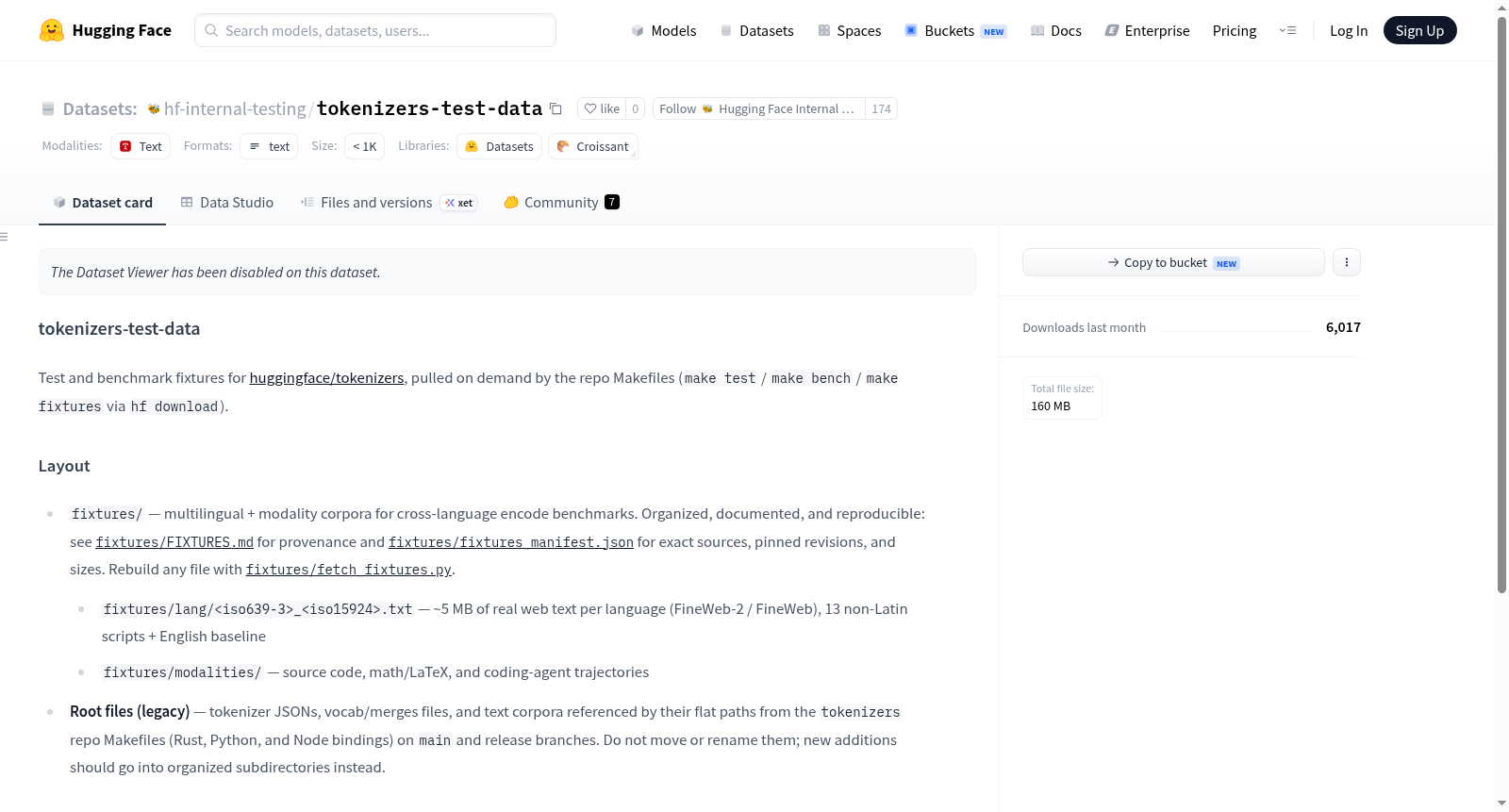Click the Community tab emoji icon
This screenshot has width=1509, height=812.
pyautogui.click(x=511, y=202)
